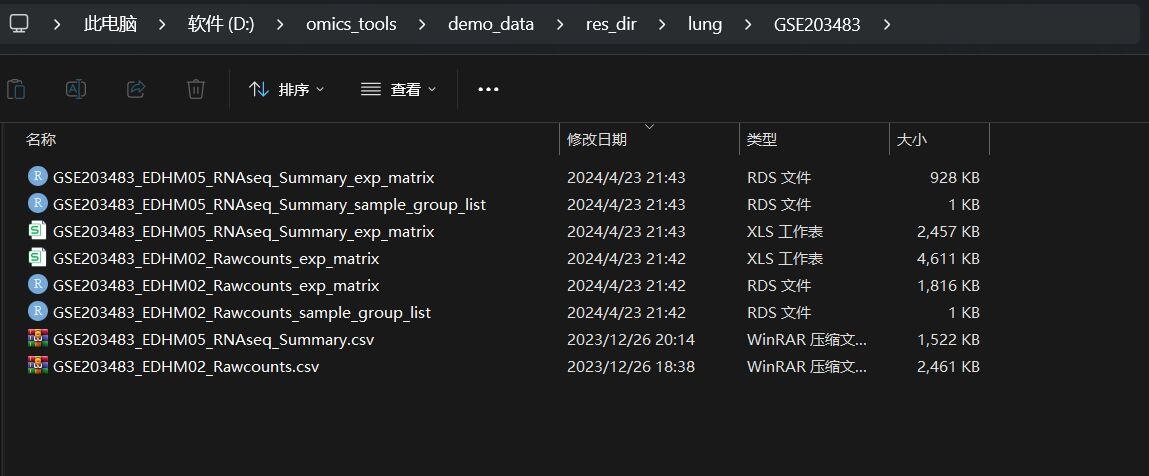Click the paste clipboard icon in toolbar
This screenshot has height=476, width=1149.
(x=16, y=89)
